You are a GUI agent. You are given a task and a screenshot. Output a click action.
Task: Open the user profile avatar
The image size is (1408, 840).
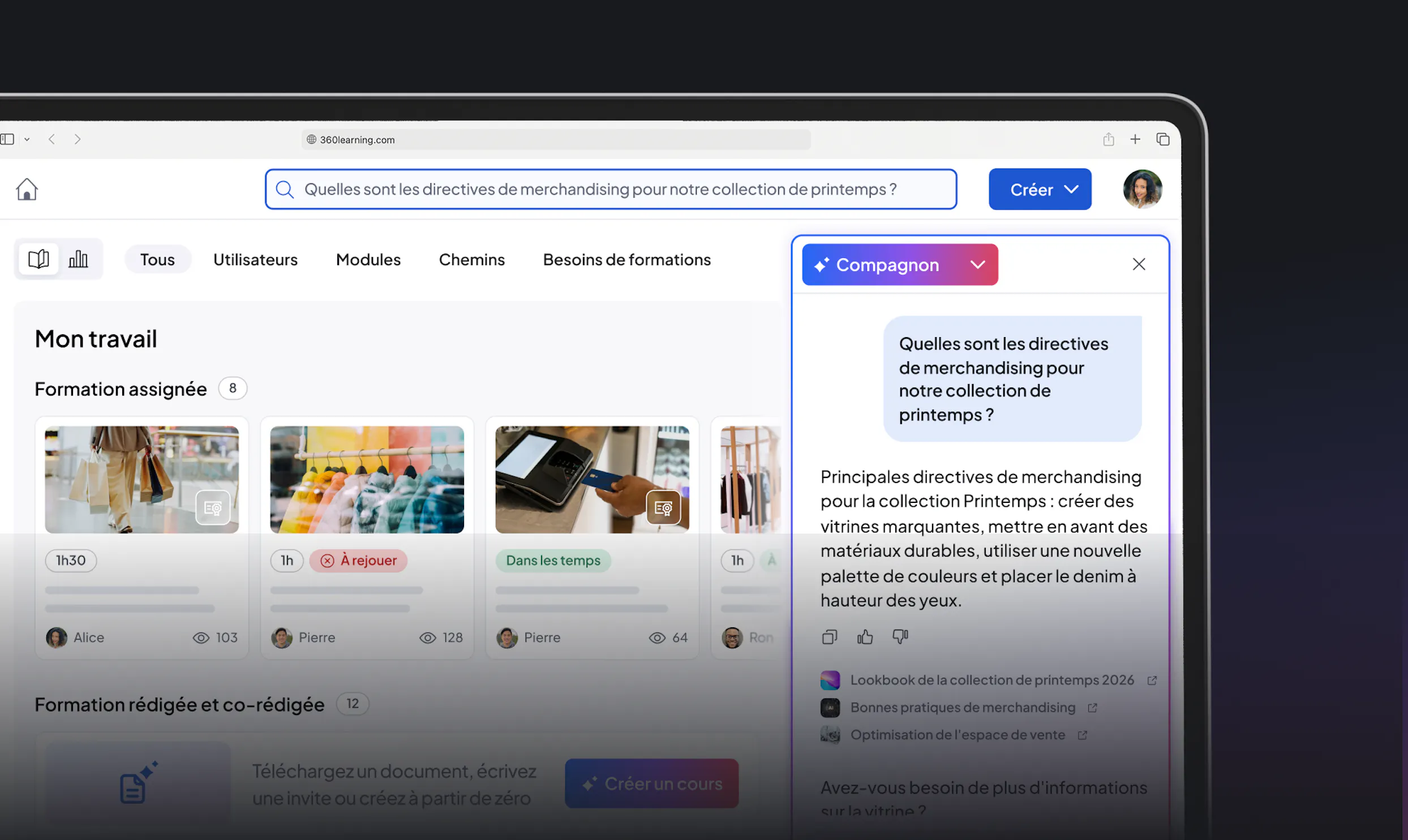[1143, 189]
